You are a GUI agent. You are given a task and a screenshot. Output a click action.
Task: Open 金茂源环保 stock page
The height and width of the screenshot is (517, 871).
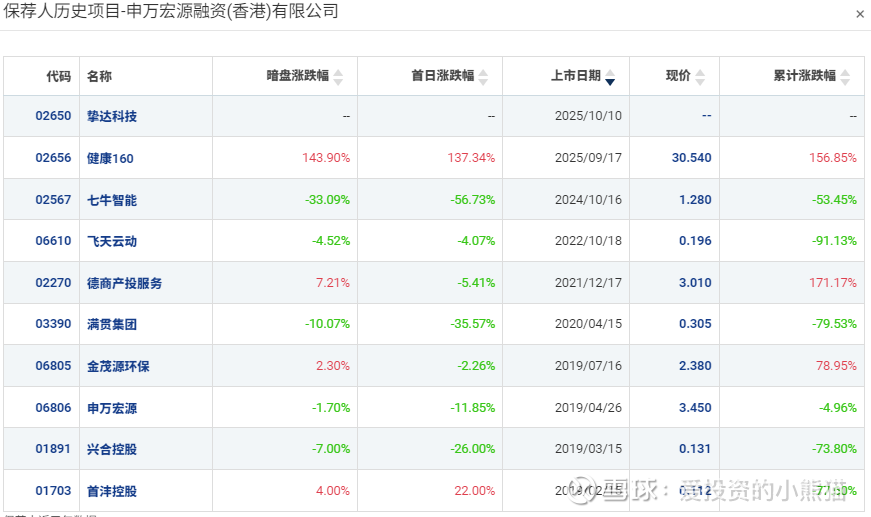pos(118,366)
